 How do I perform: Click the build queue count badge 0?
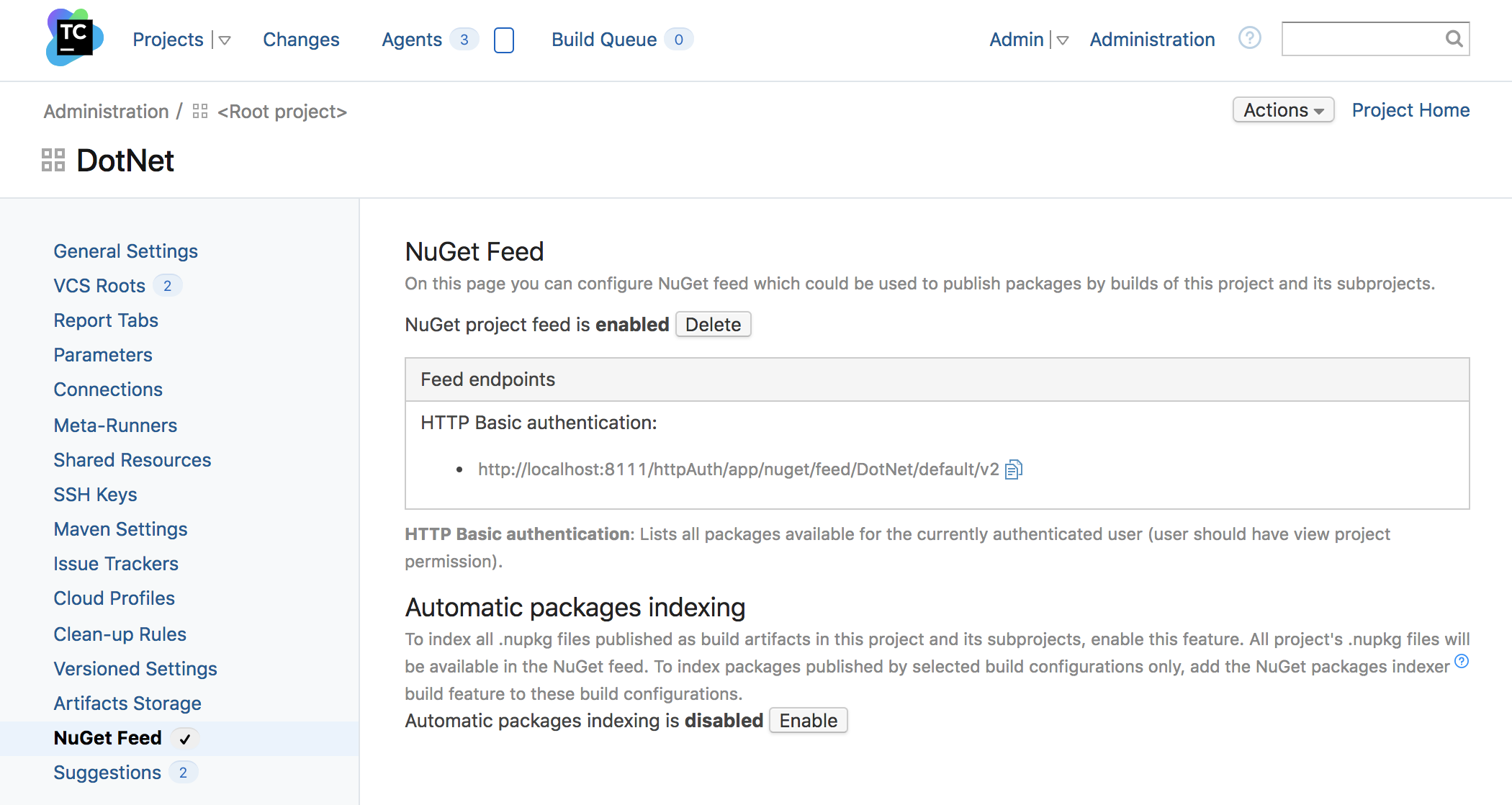679,40
